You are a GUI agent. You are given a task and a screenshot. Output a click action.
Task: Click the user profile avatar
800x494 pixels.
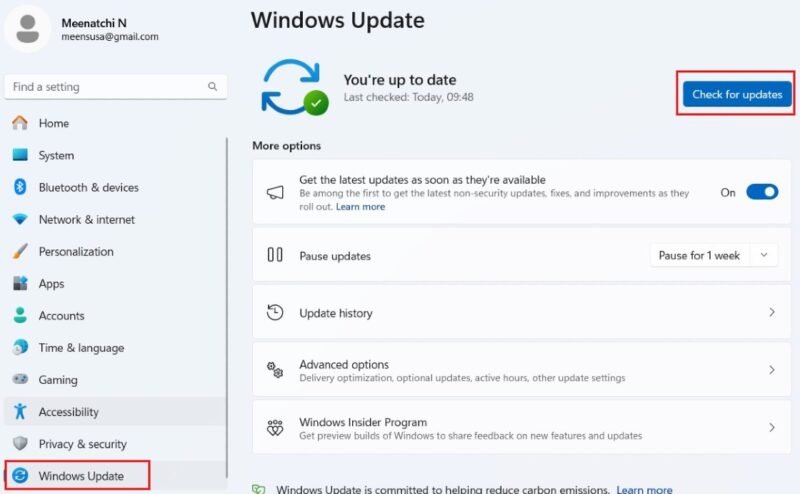(x=28, y=29)
